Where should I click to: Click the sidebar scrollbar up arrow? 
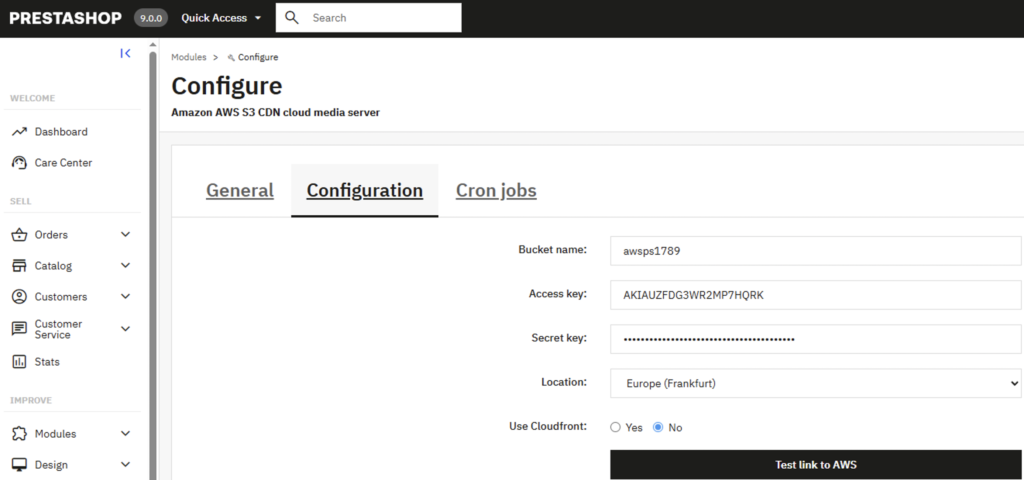(x=153, y=45)
